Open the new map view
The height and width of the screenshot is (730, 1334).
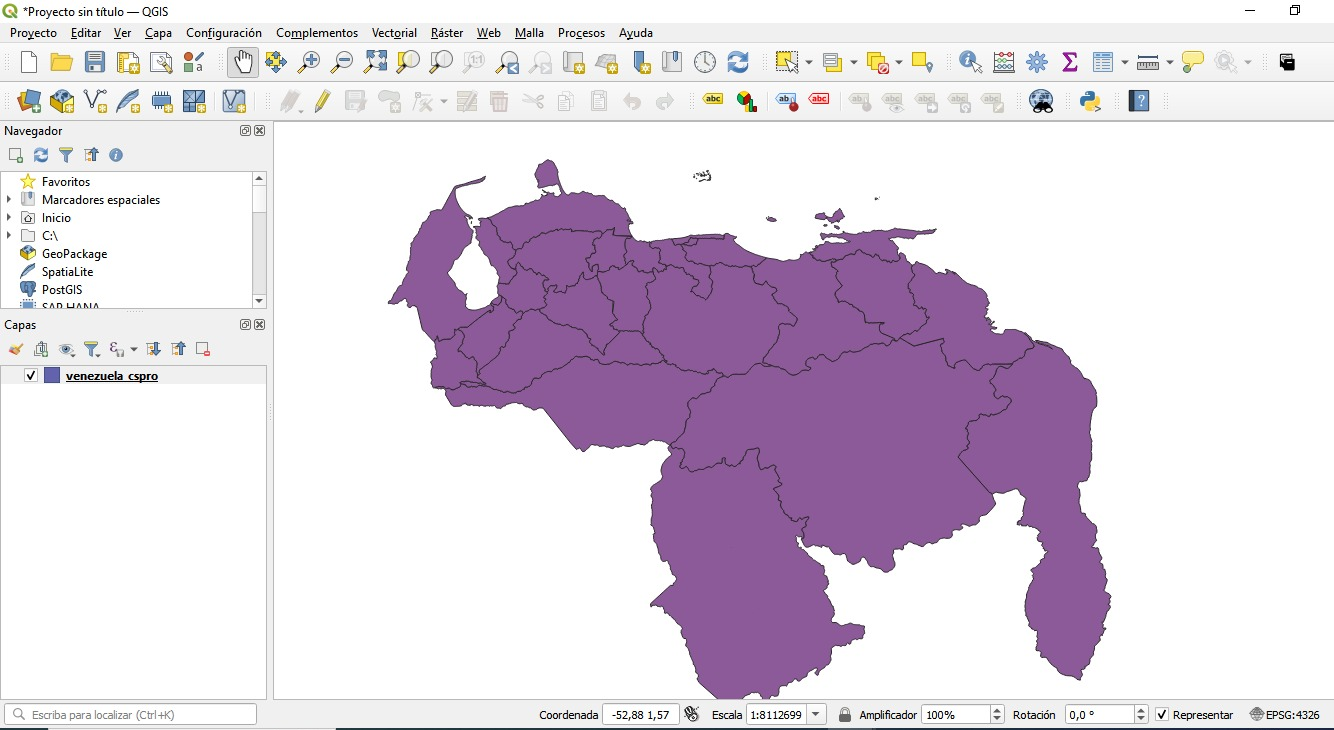click(573, 62)
